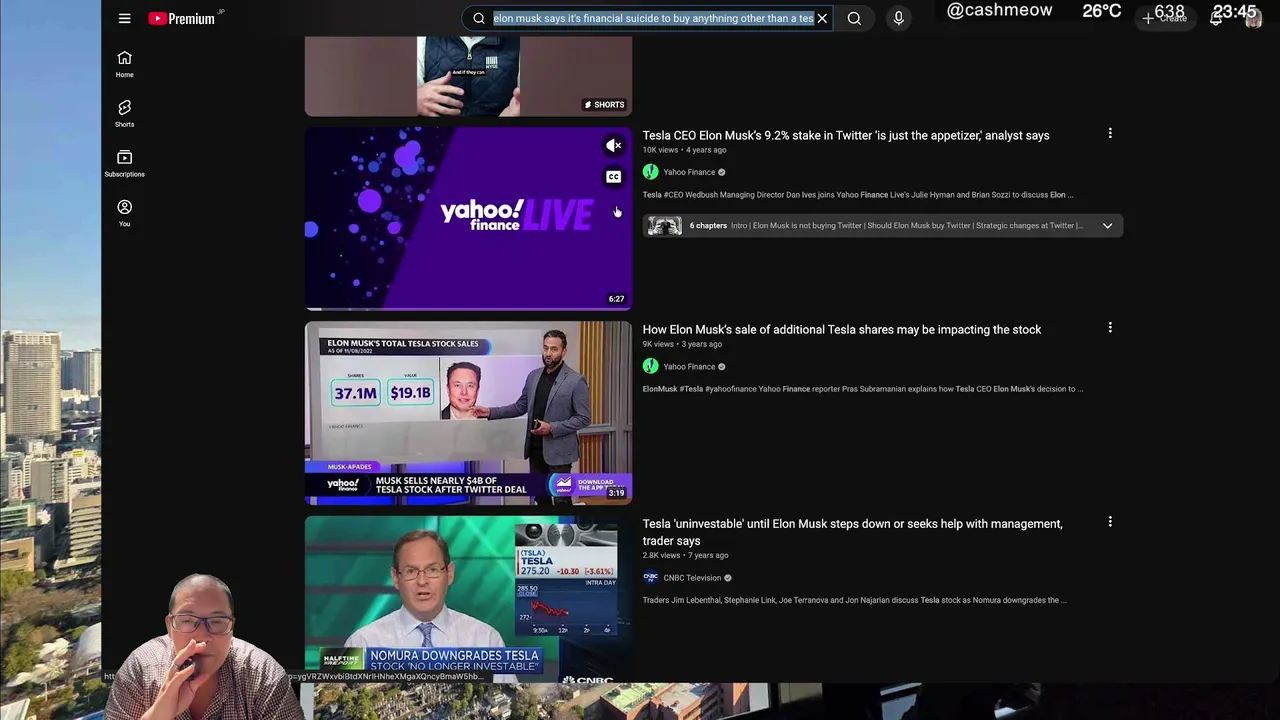This screenshot has height=720, width=1280.
Task: Open "Tesla 'uninvestable' until Elon Musk steps down" video
Action: pos(853,532)
